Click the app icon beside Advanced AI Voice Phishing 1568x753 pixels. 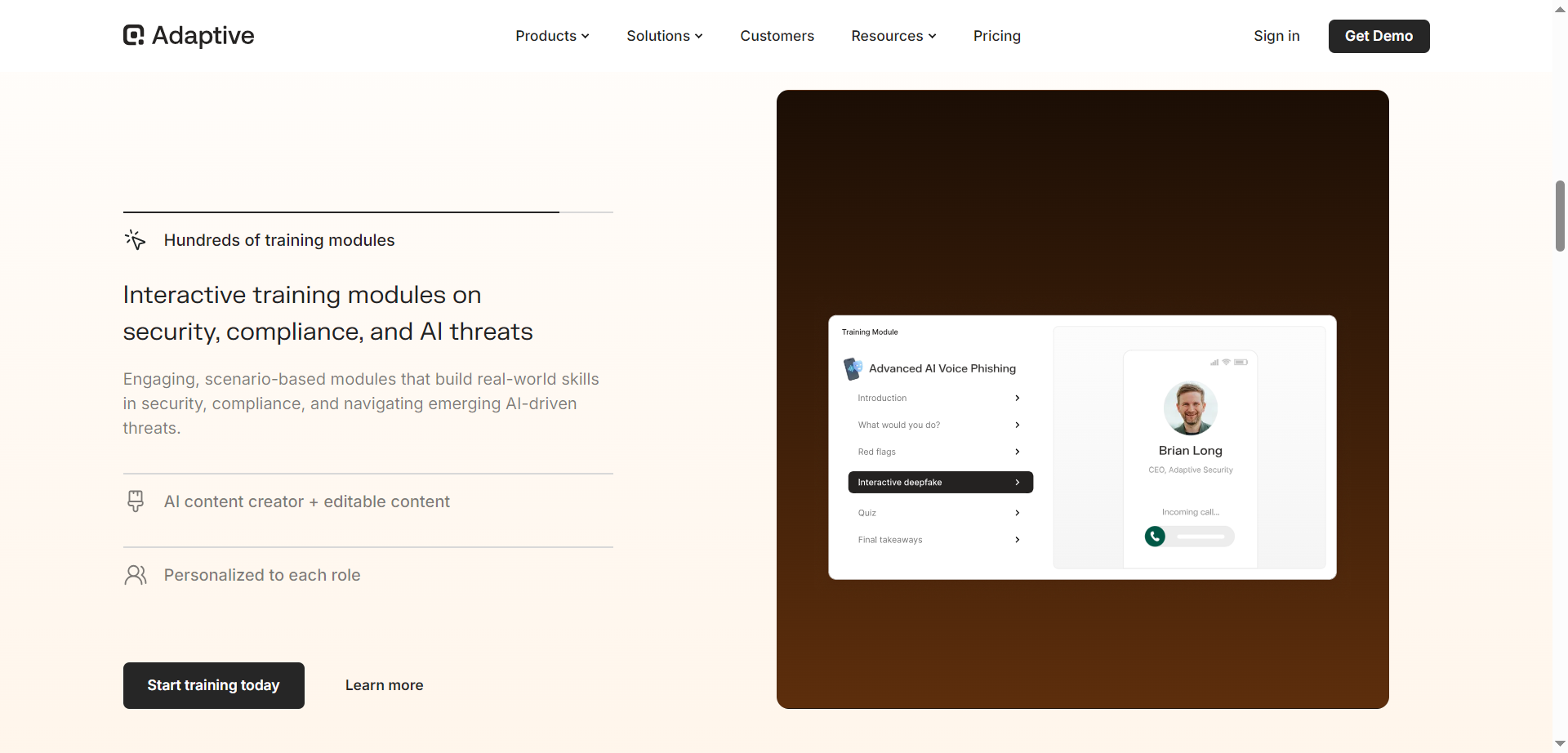click(x=853, y=368)
